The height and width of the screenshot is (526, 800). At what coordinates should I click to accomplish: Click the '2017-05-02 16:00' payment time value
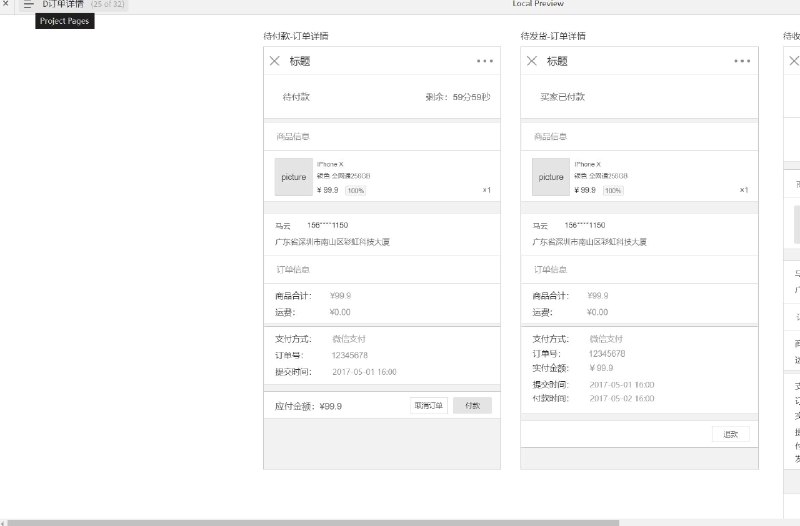pos(621,398)
